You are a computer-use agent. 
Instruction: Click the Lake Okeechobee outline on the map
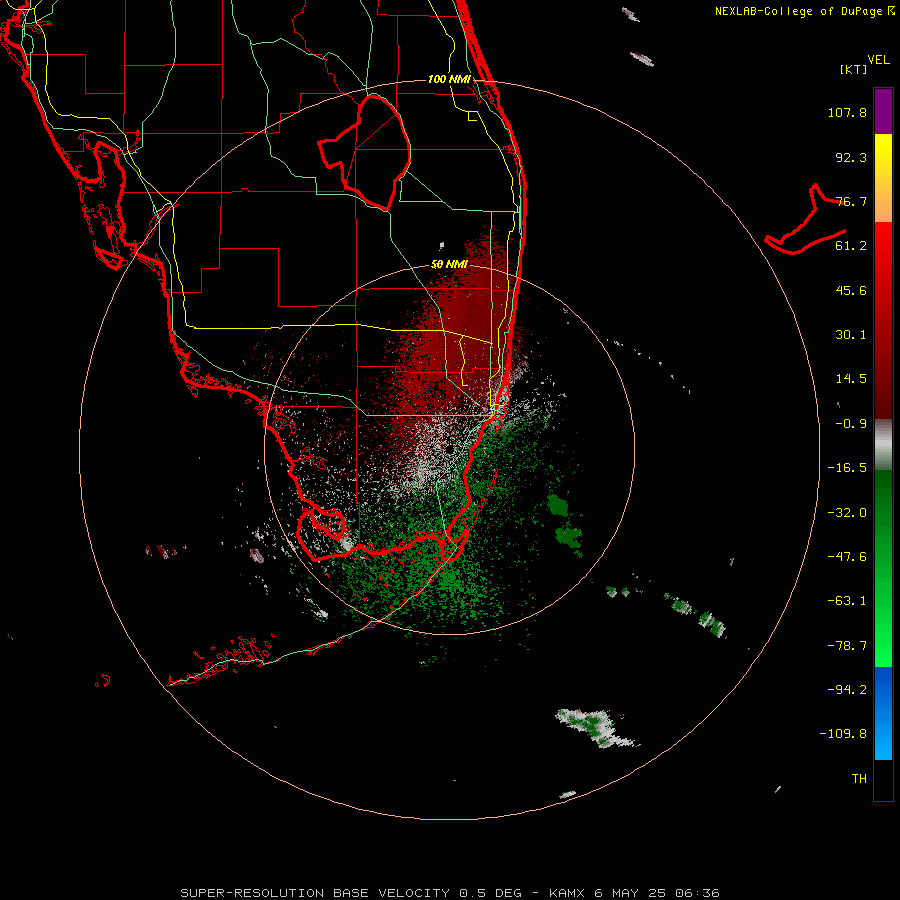[365, 153]
